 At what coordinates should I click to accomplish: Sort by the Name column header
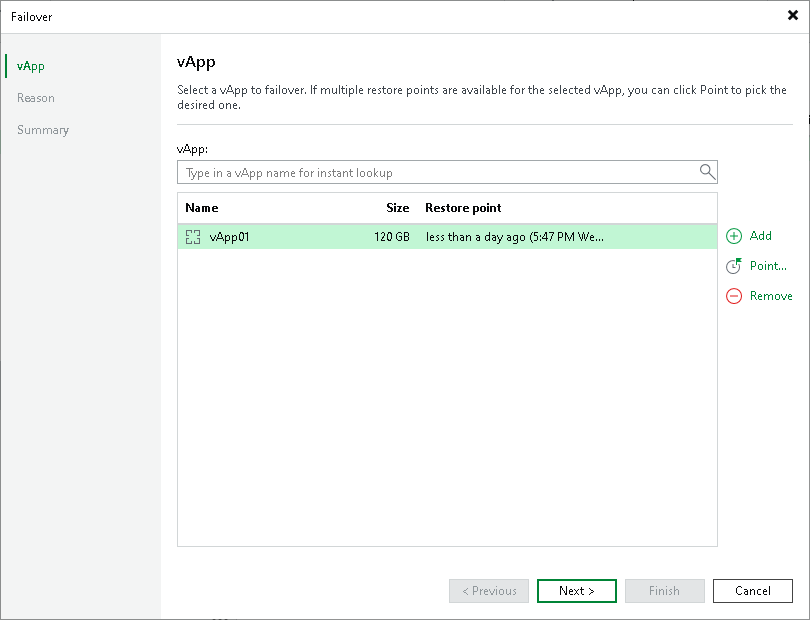[x=201, y=208]
